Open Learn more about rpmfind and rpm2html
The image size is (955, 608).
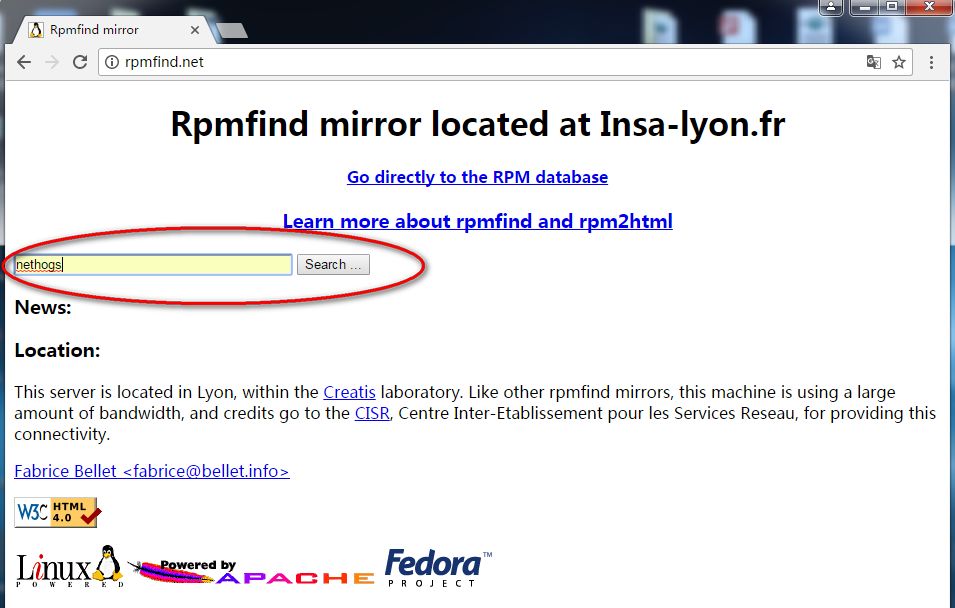click(x=478, y=221)
